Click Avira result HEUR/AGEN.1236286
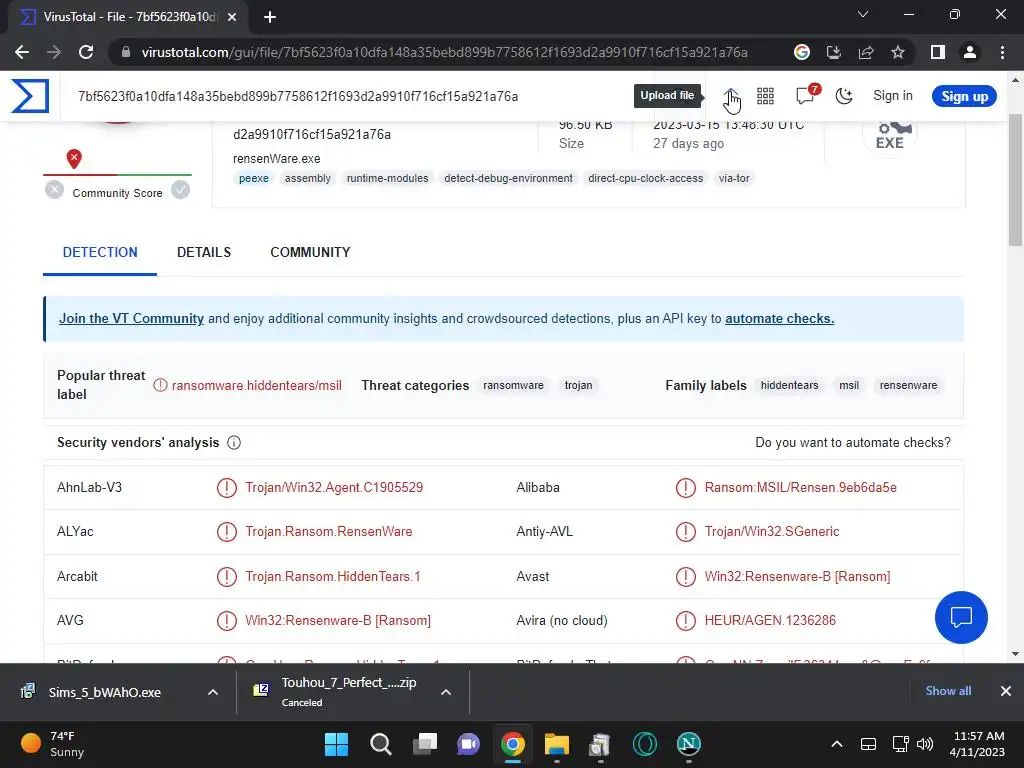 pos(770,620)
